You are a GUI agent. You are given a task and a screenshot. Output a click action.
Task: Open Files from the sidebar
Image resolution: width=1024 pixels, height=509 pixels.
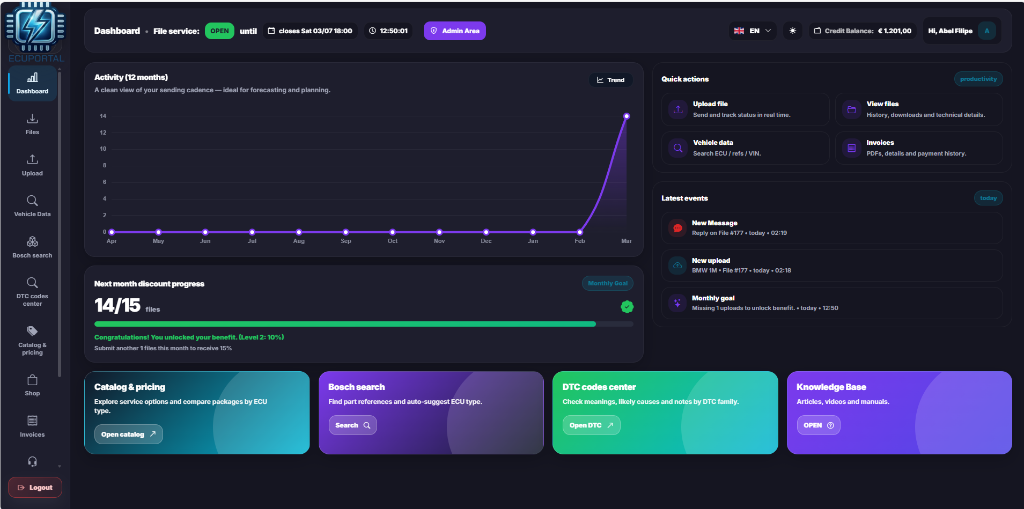click(32, 124)
